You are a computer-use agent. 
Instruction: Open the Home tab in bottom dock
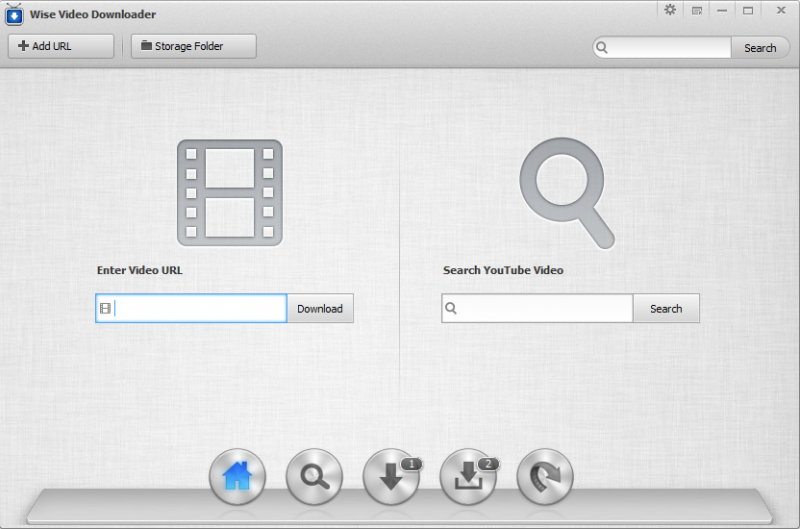[237, 476]
